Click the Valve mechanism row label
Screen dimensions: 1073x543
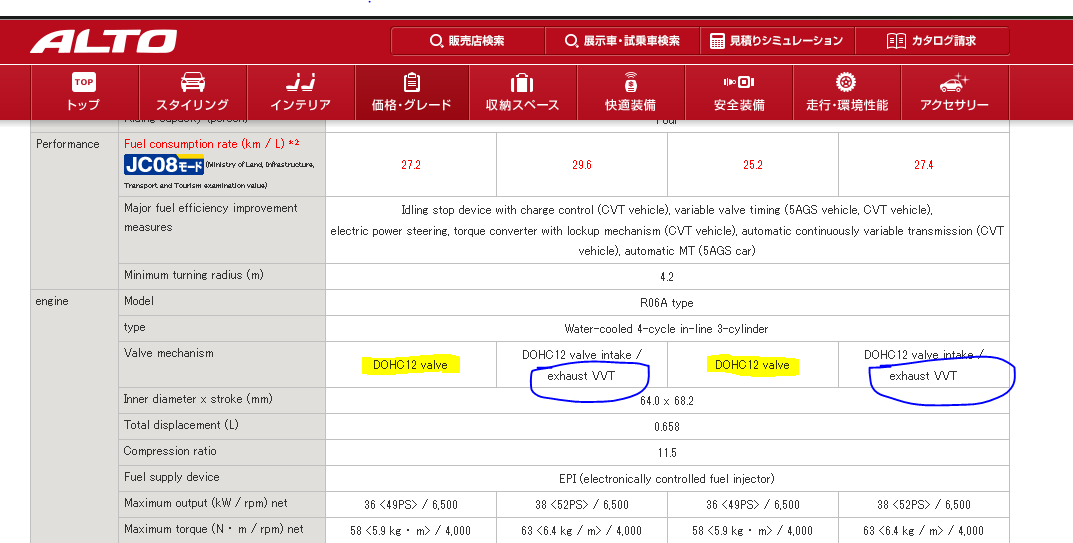168,353
